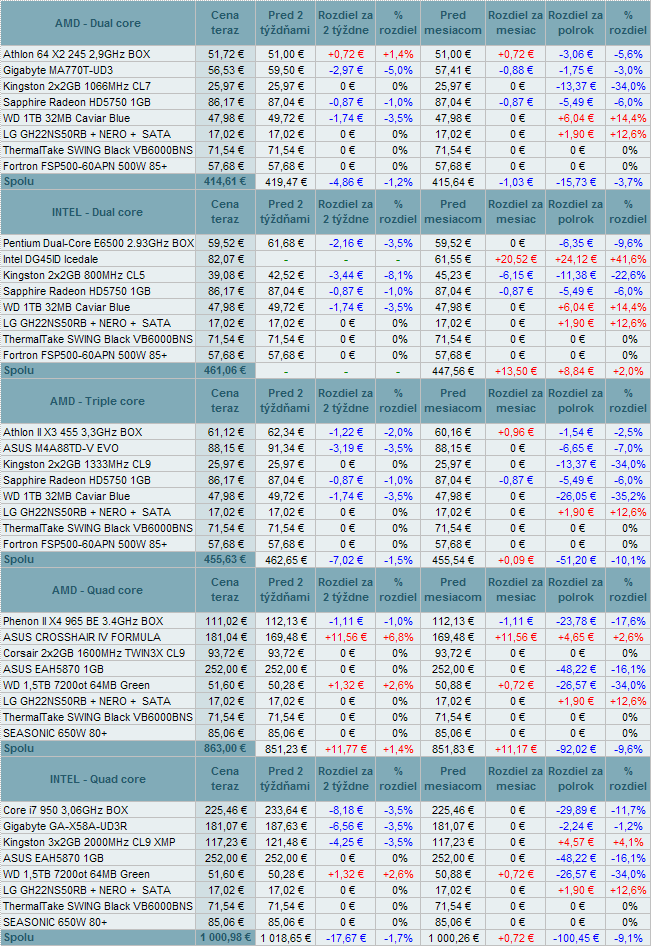
Task: Select the 'AMD - Quad core' section header
Action: tap(98, 590)
